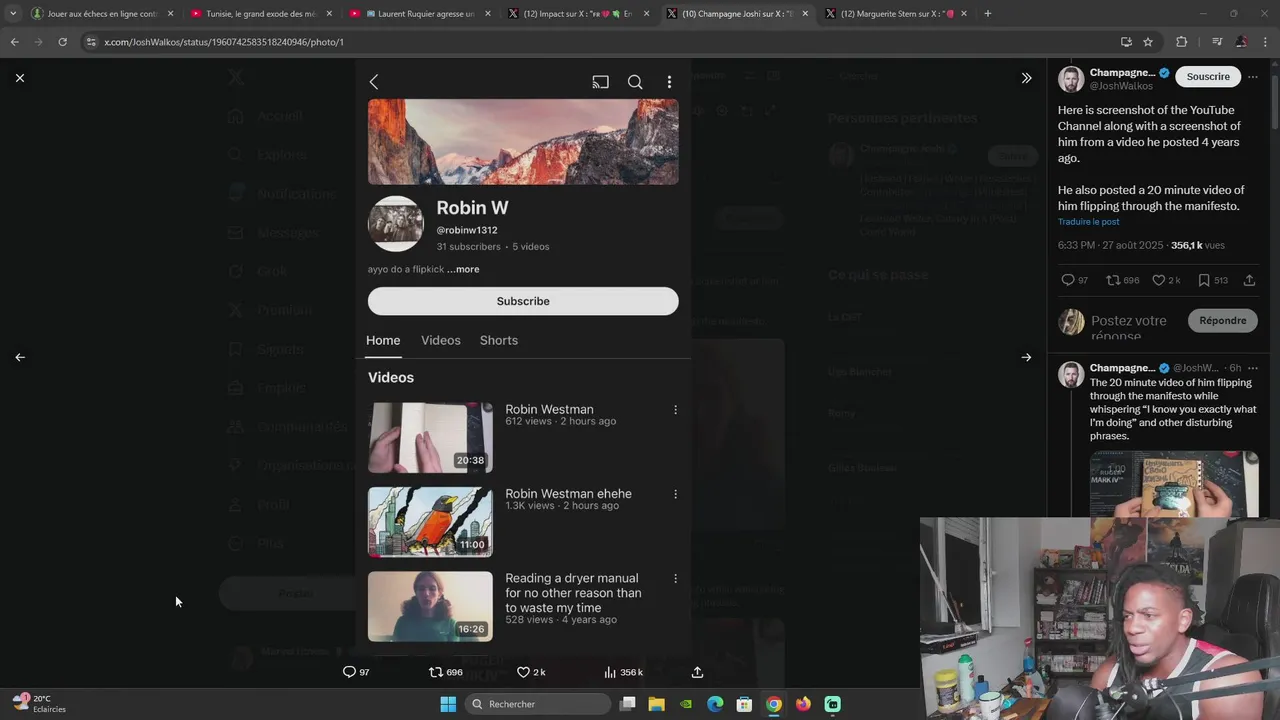Open the 6:33 PM · 27 août 2025 timestamp
The width and height of the screenshot is (1280, 720).
pyautogui.click(x=1110, y=245)
